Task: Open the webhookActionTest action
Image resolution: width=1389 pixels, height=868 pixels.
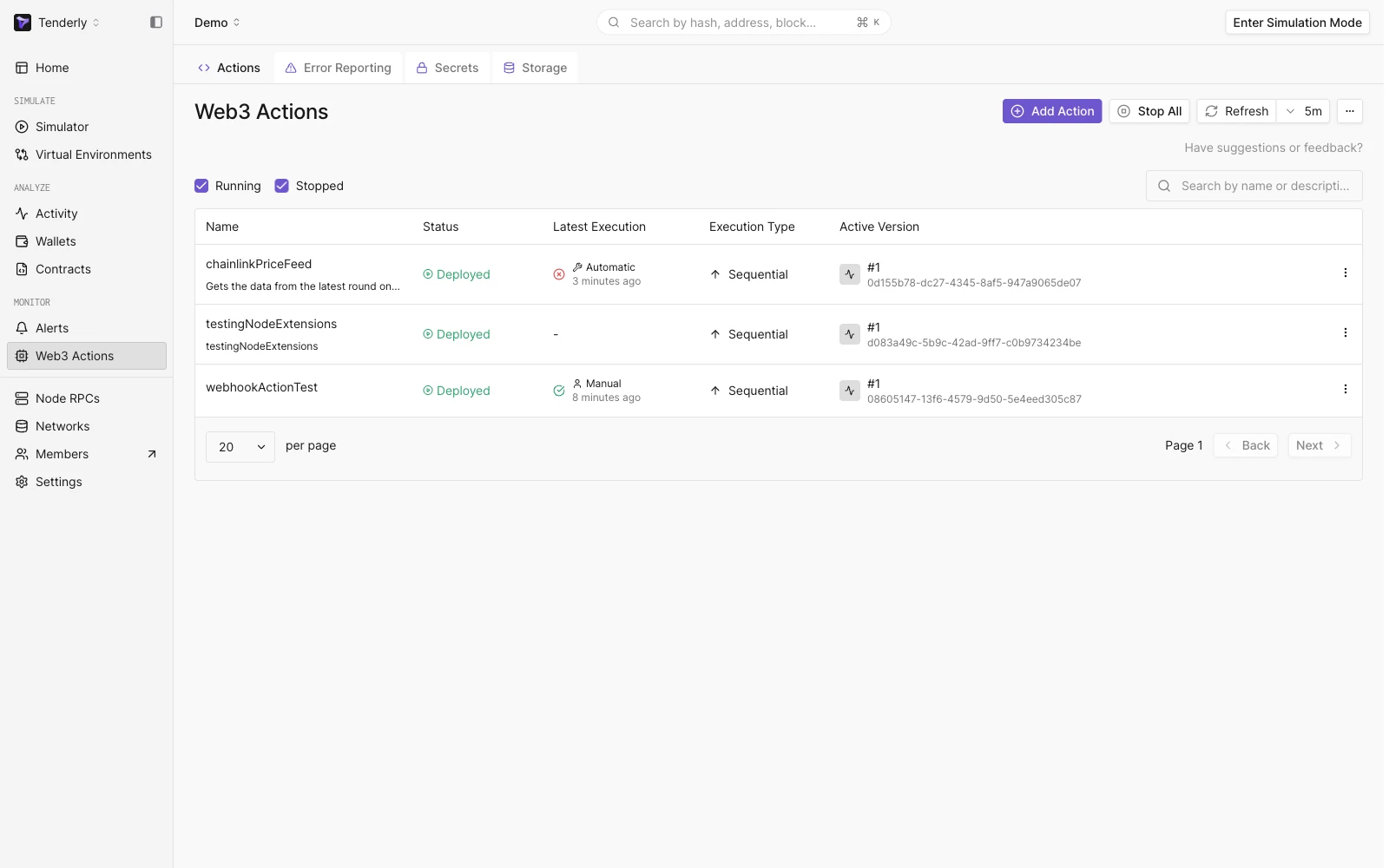Action: click(x=261, y=387)
